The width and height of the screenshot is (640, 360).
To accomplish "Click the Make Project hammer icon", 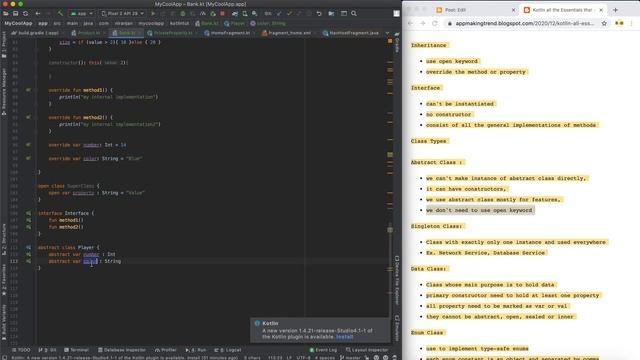I will [60, 13].
